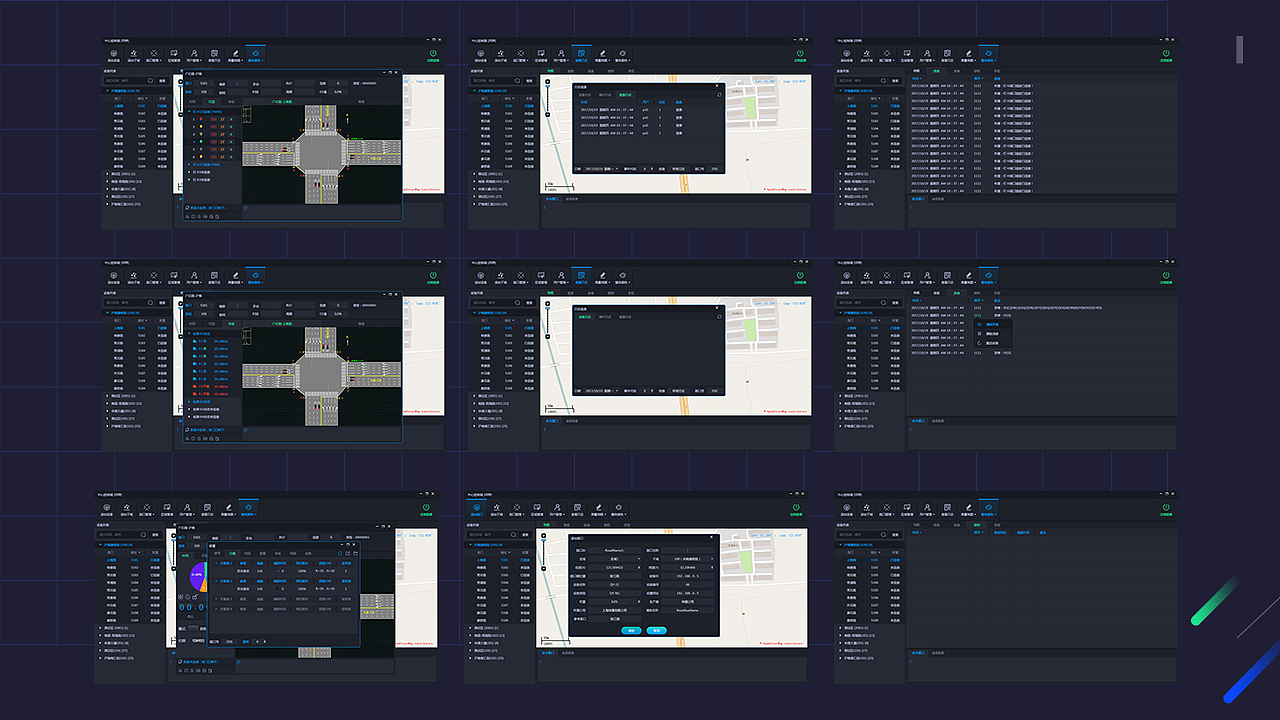
Task: Click search magnifier icon in top-left panel sidebar
Action: [150, 81]
